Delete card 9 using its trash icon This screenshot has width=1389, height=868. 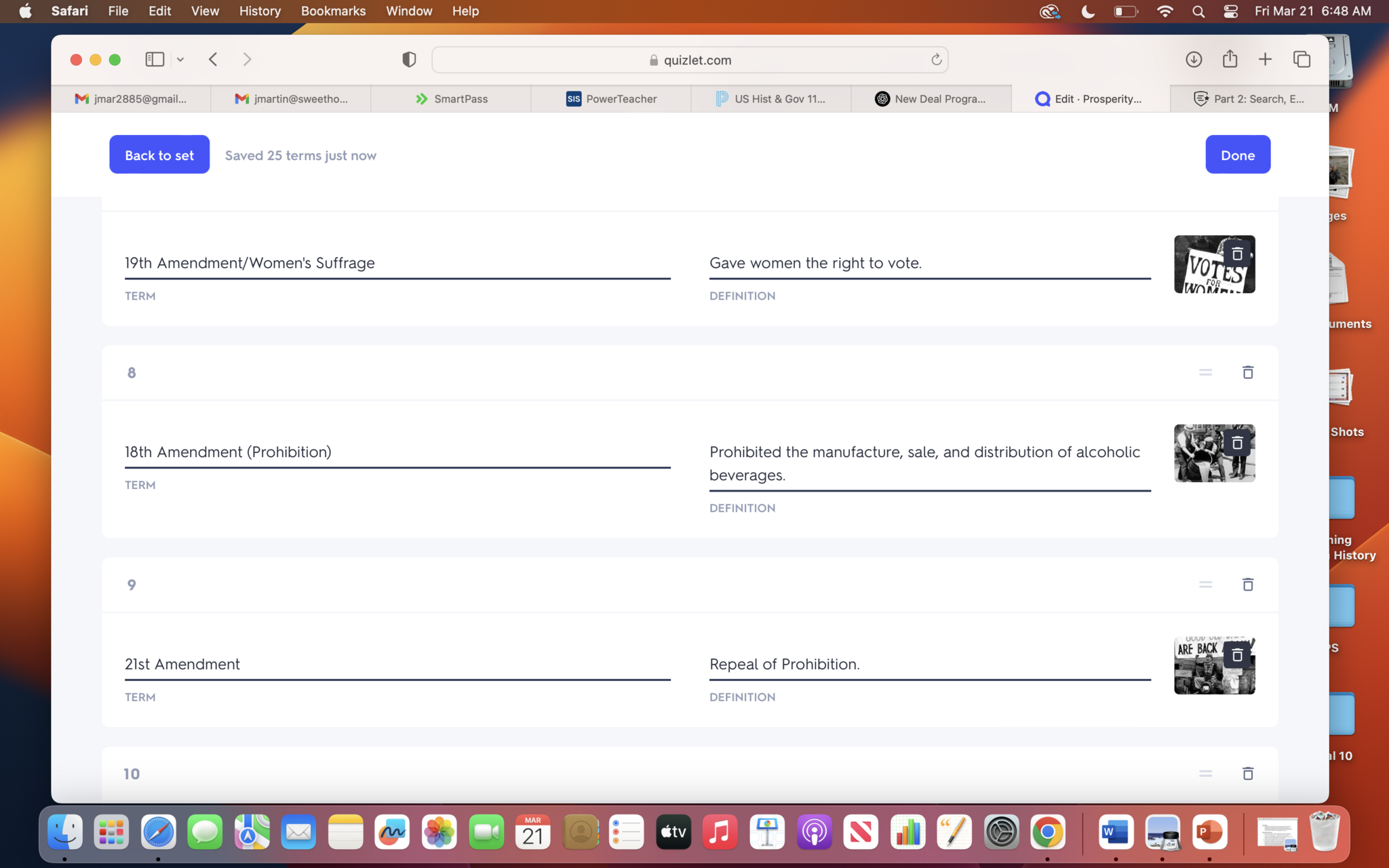(1247, 585)
